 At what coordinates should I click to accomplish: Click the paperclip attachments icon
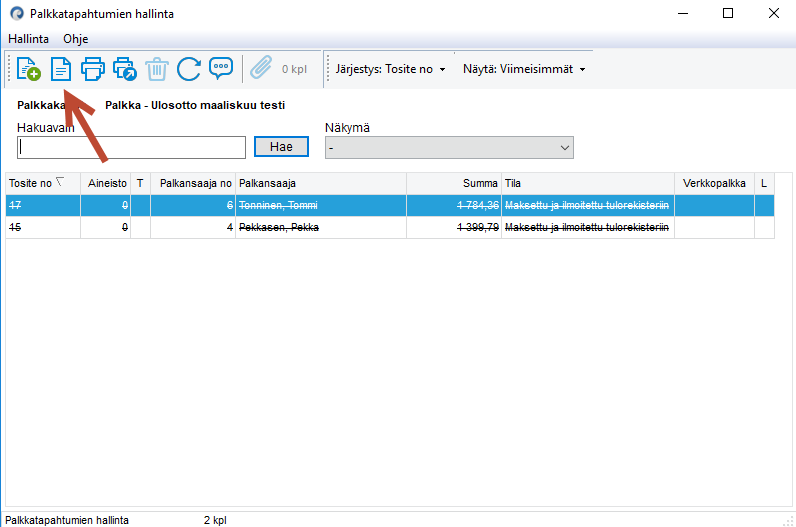coord(261,68)
